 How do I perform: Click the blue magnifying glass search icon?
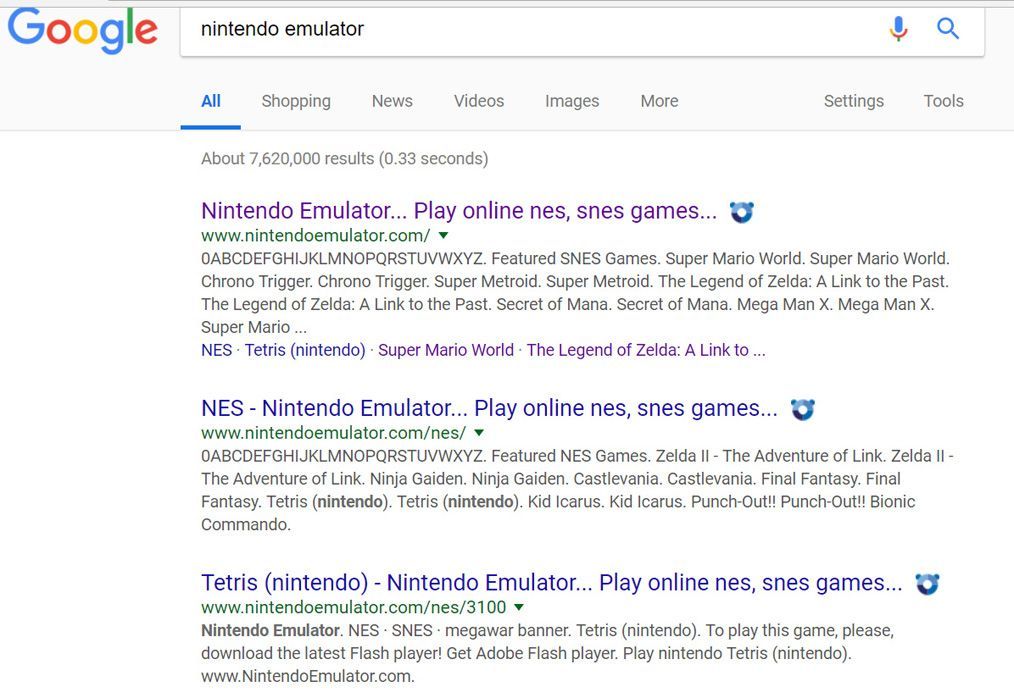(x=947, y=28)
